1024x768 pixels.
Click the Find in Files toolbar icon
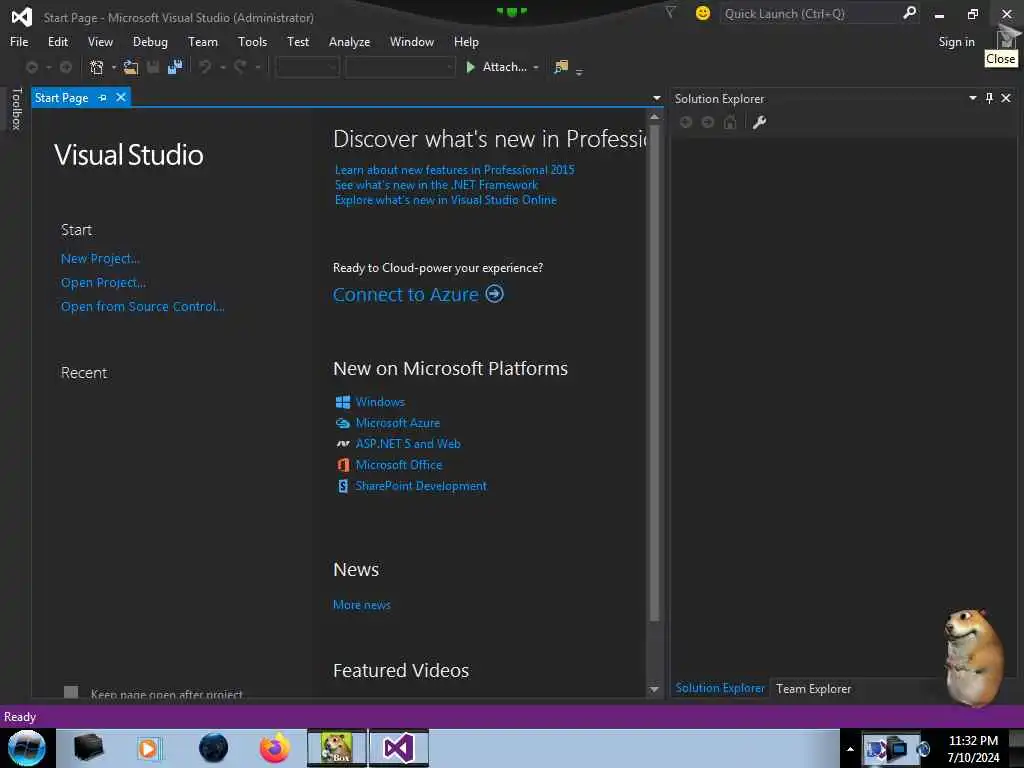click(x=561, y=67)
